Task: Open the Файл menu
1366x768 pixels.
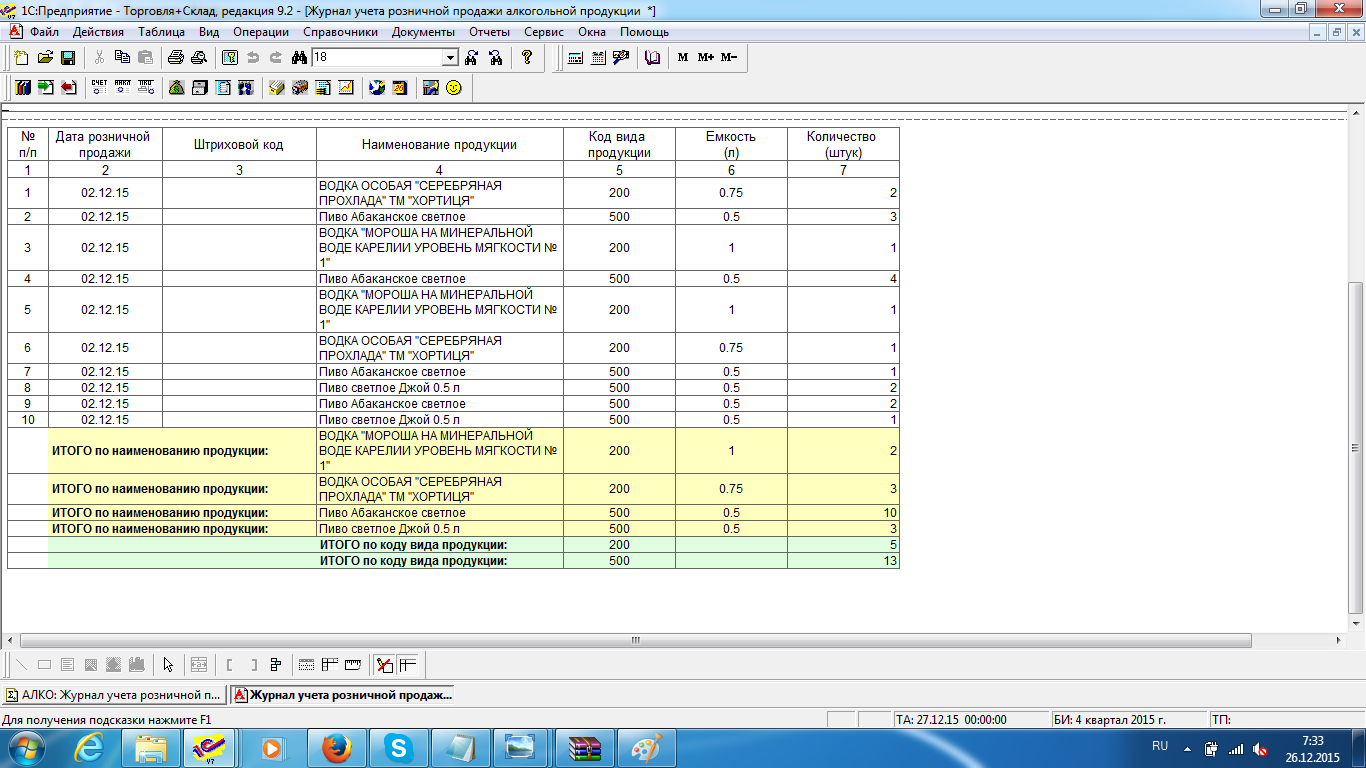Action: point(44,32)
